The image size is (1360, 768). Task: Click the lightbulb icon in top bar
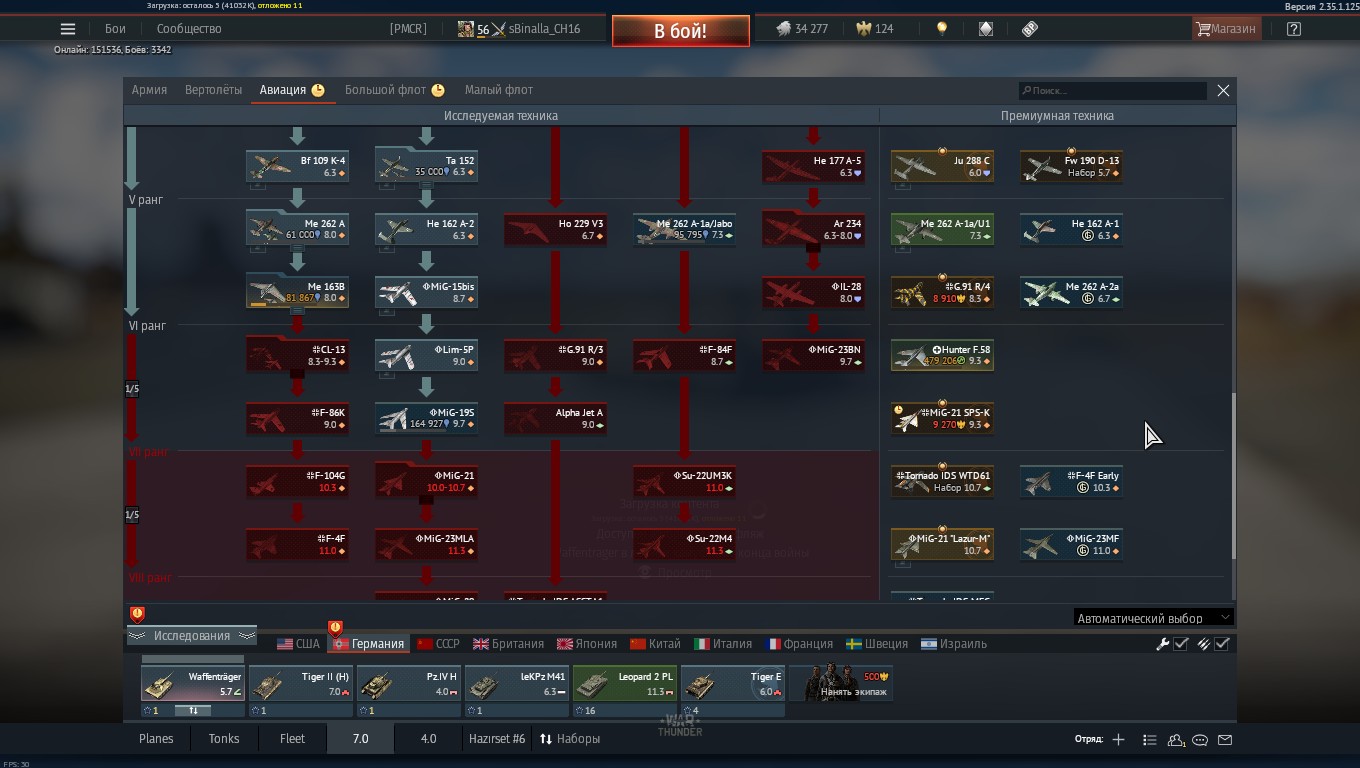941,29
